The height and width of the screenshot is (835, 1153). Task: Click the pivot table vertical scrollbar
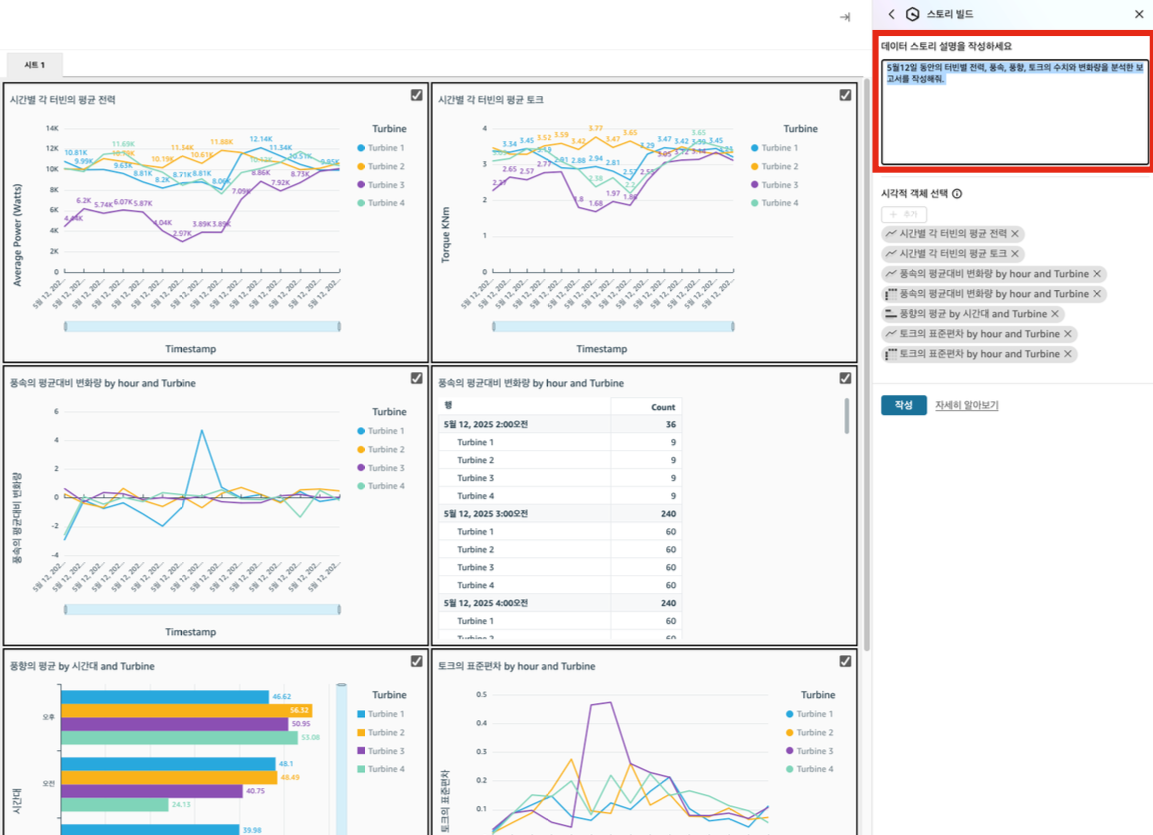(846, 416)
